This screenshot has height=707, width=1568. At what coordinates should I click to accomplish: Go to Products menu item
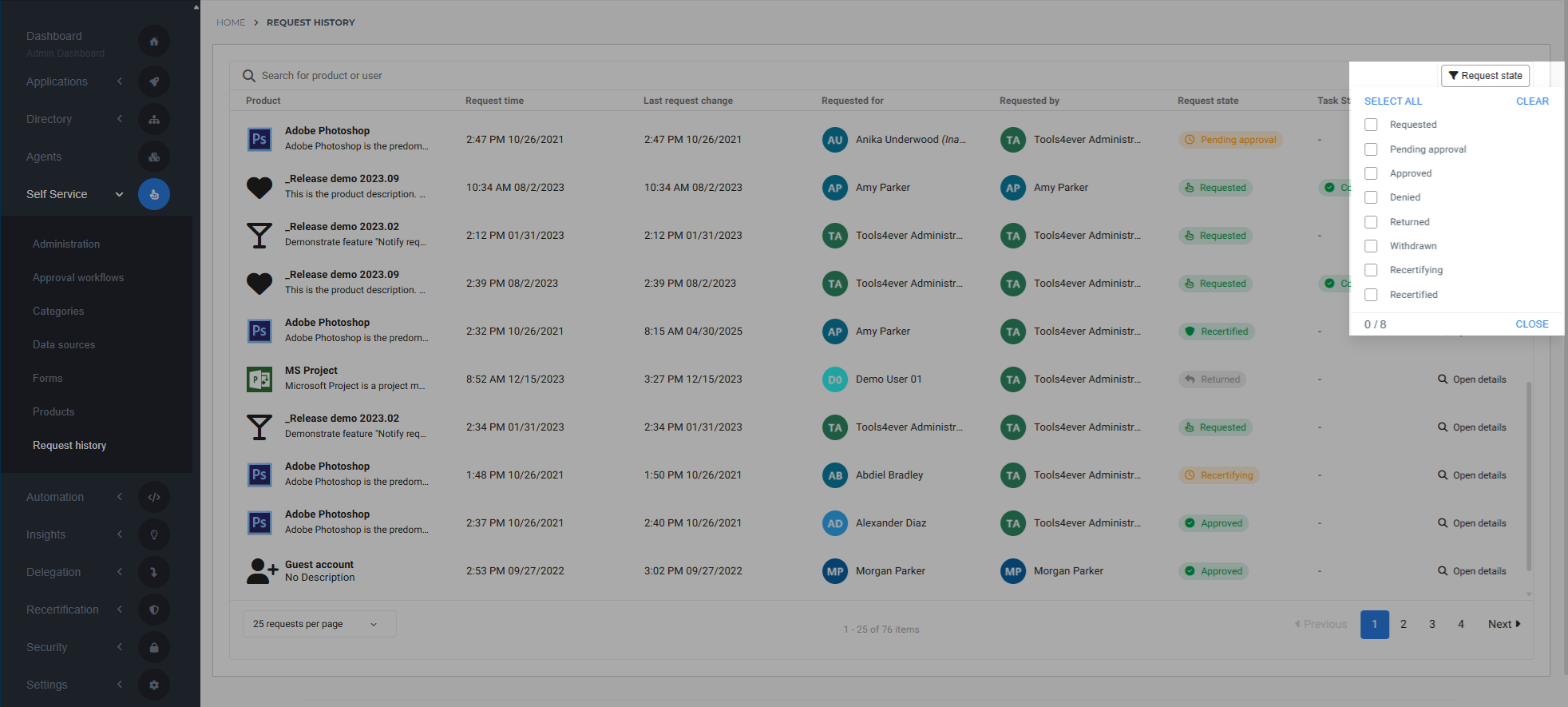coord(53,411)
